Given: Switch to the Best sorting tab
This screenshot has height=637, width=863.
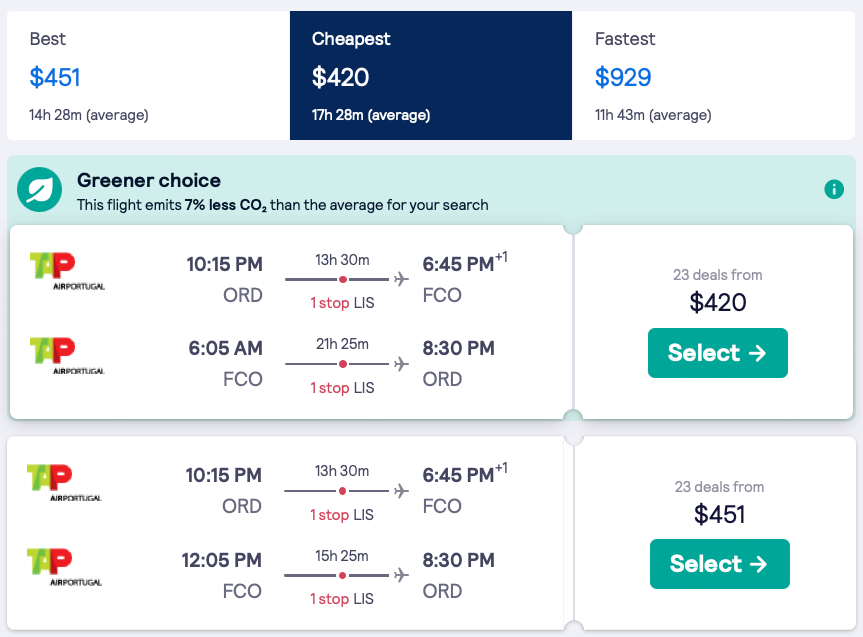Looking at the screenshot, I should coord(148,76).
